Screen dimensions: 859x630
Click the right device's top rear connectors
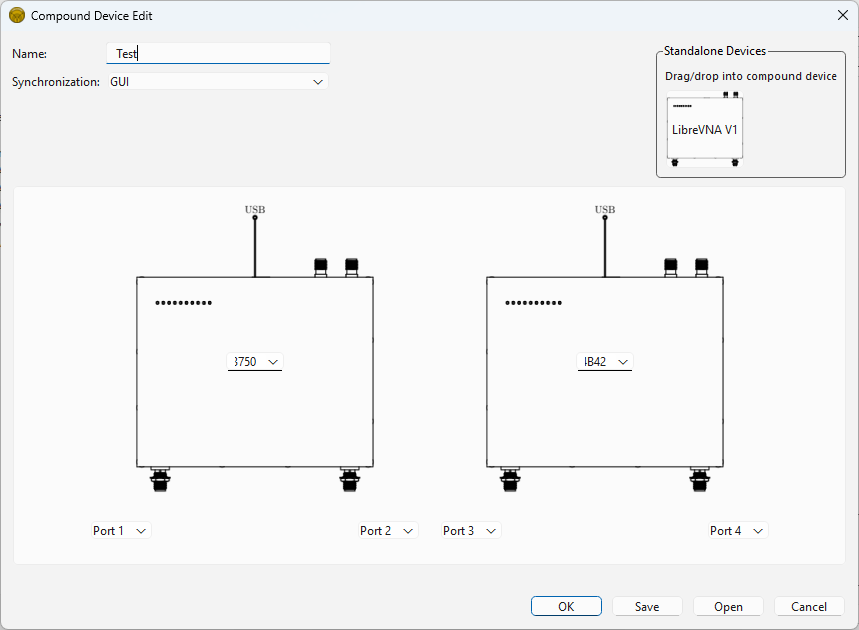click(x=686, y=266)
